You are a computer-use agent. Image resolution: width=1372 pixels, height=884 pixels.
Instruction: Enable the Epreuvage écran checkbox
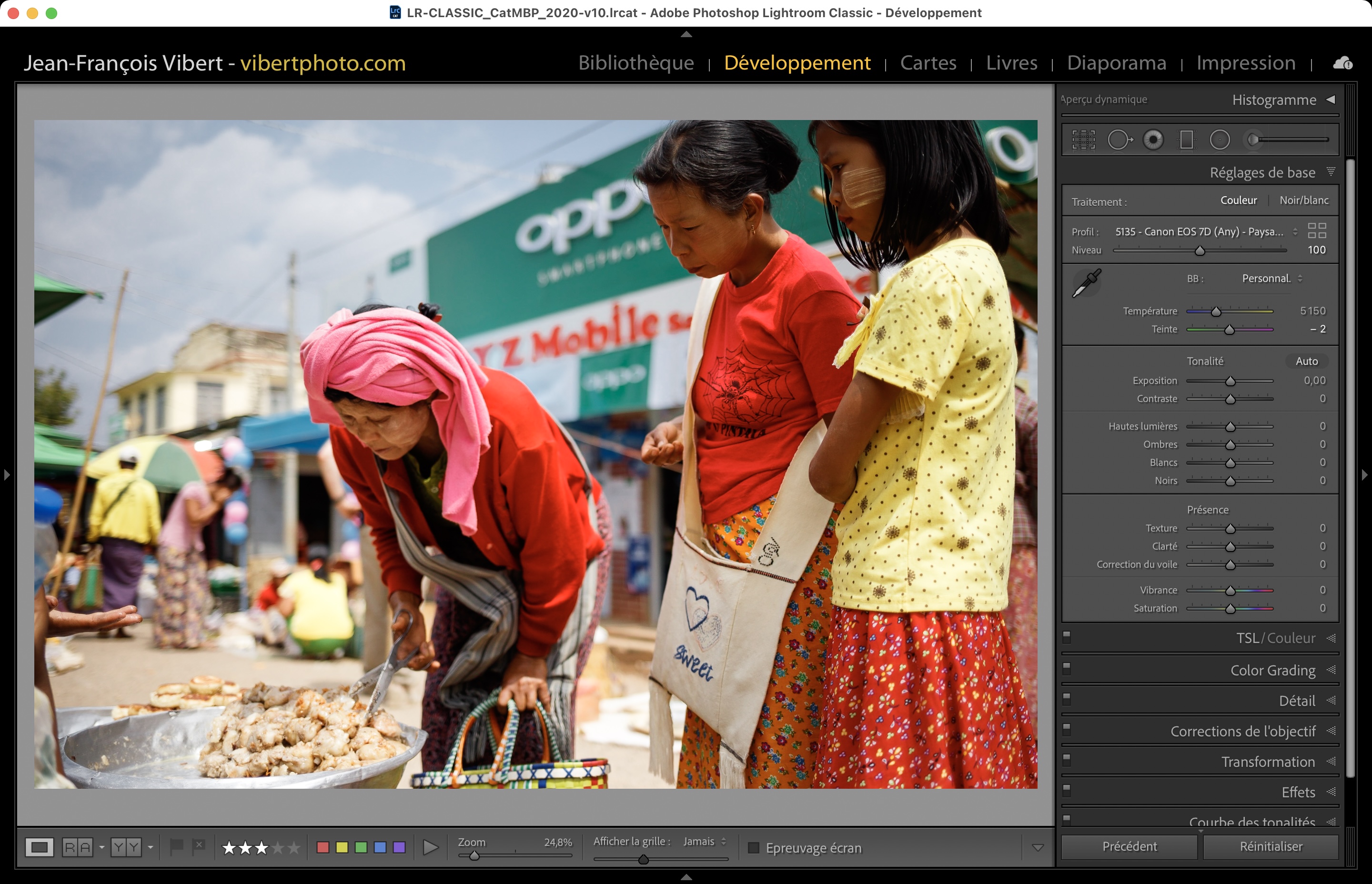(754, 848)
